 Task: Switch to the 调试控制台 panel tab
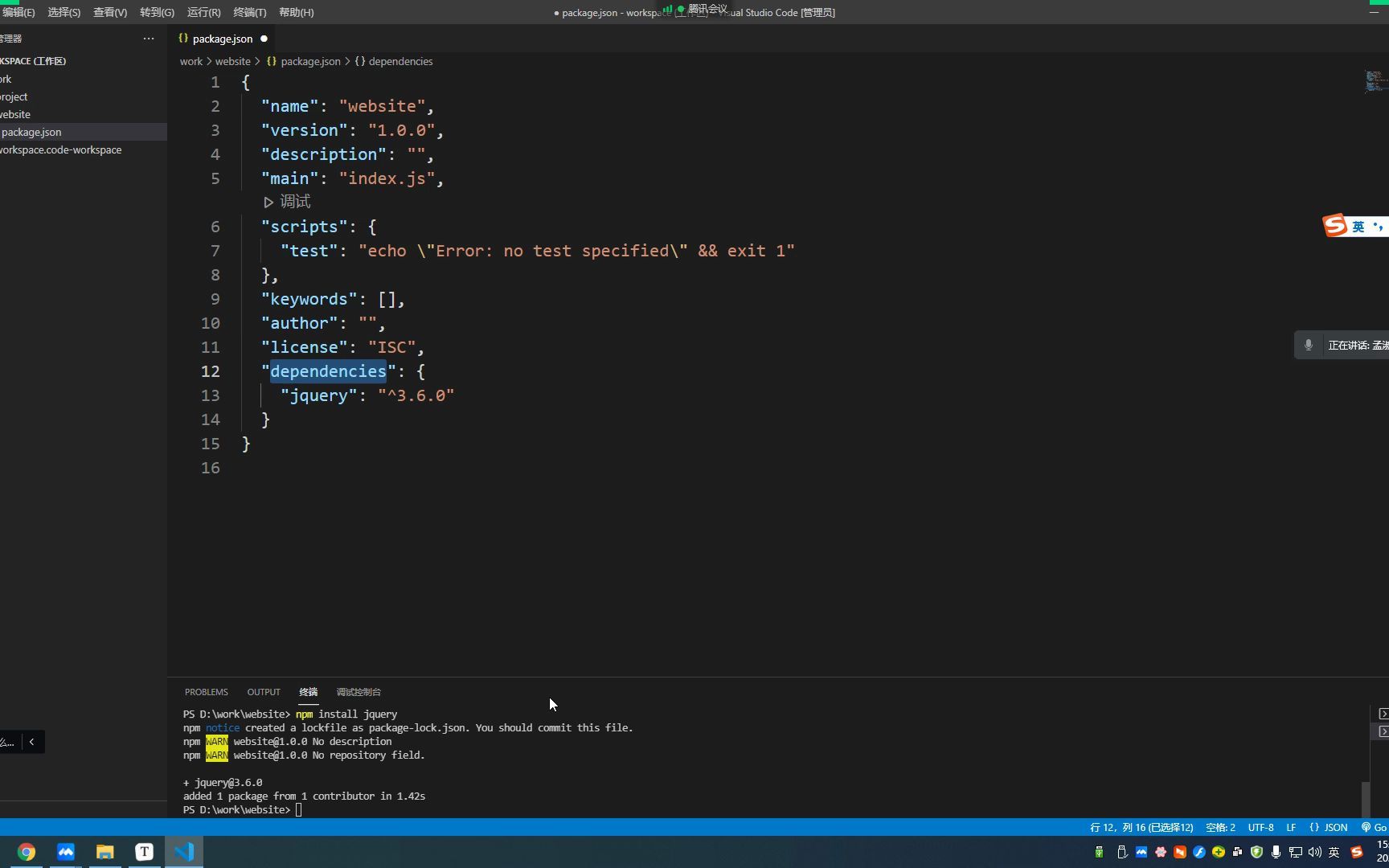[359, 692]
